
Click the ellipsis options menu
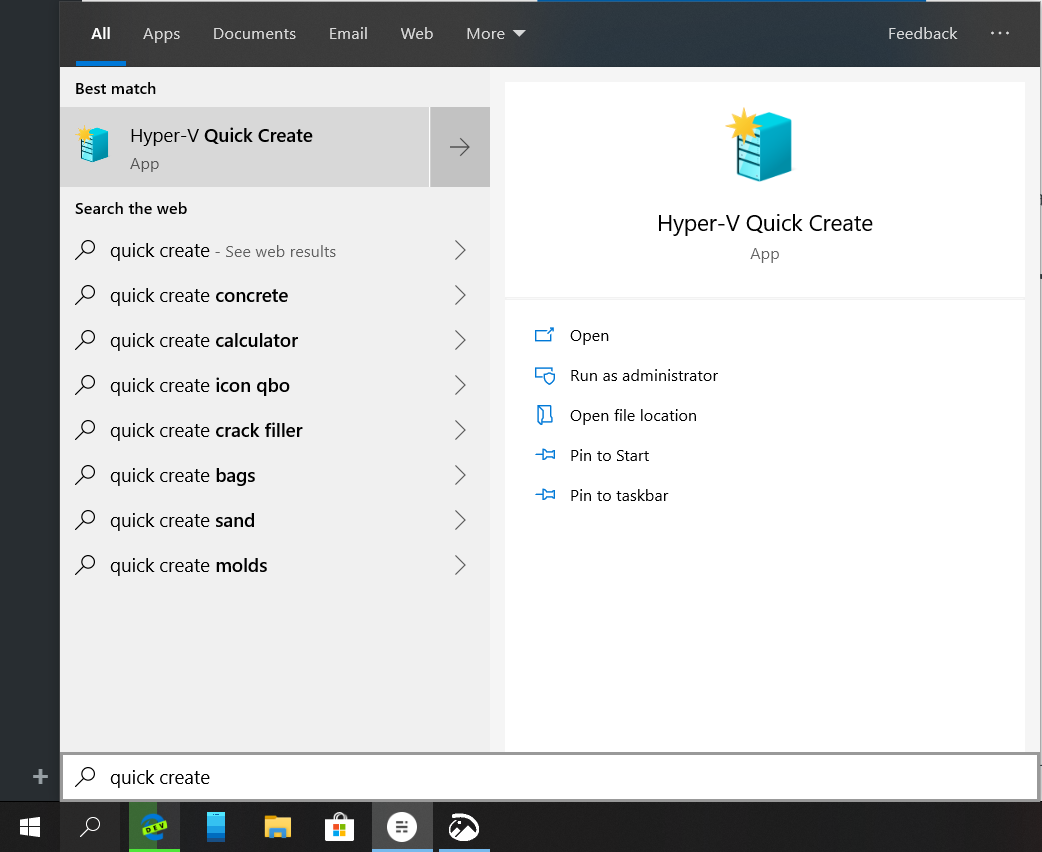pyautogui.click(x=1000, y=33)
